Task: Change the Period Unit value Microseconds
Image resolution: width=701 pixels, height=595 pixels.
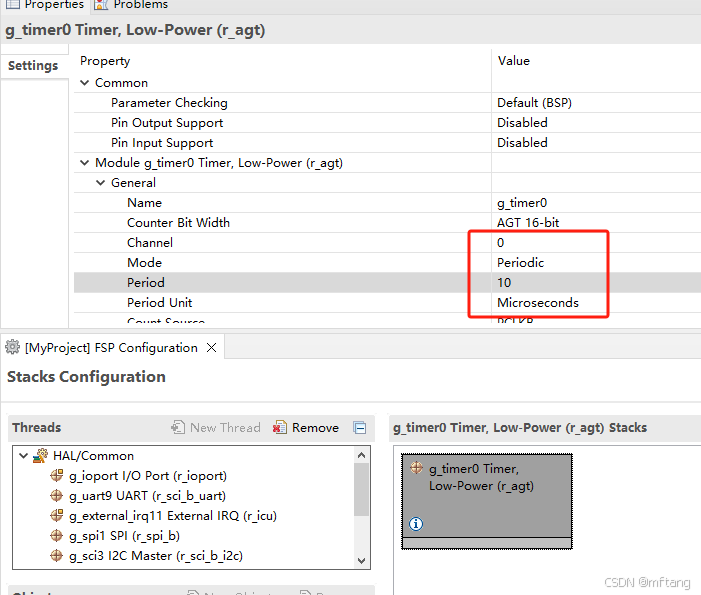Action: pos(538,303)
